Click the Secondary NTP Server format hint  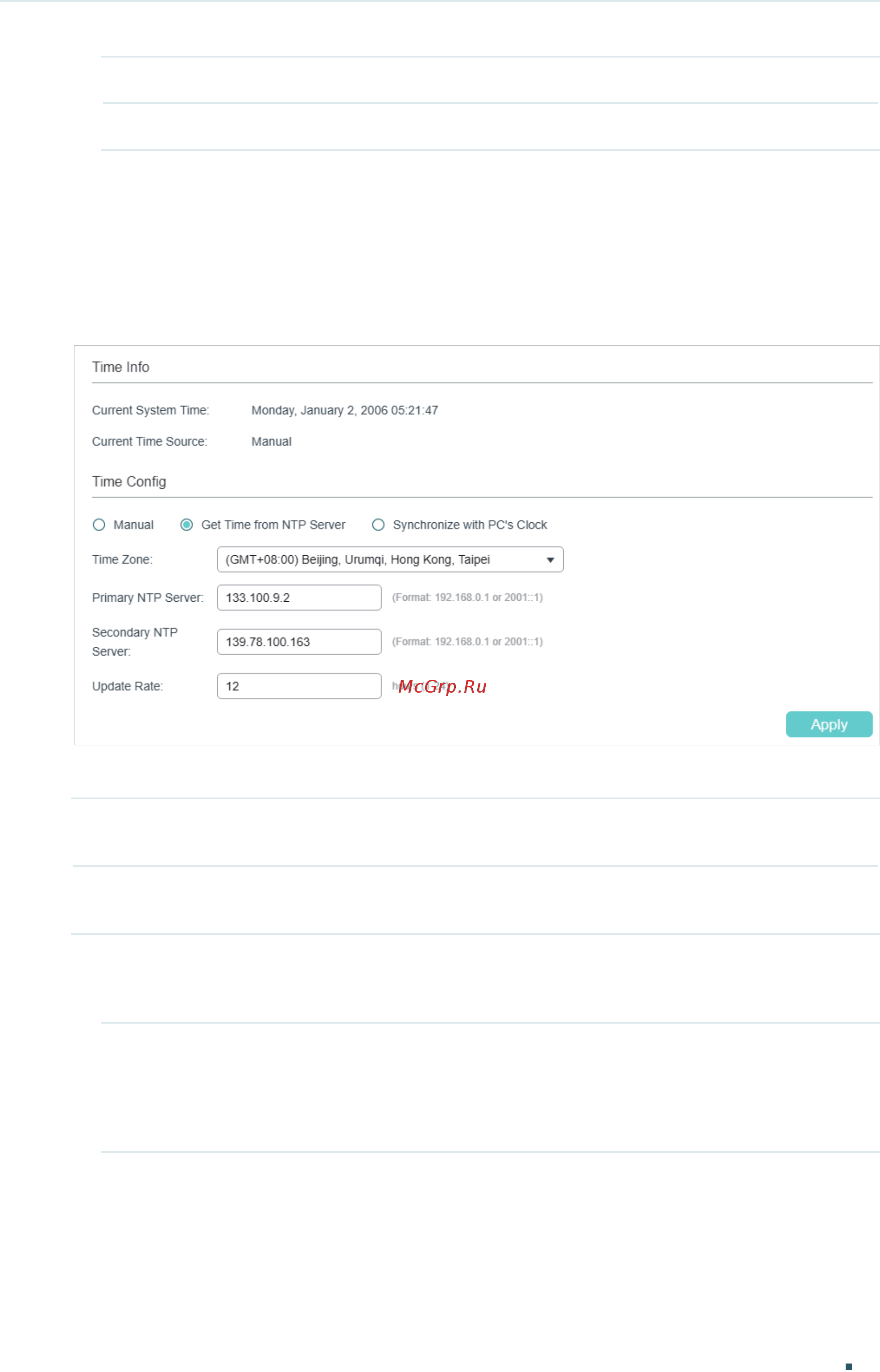(467, 642)
